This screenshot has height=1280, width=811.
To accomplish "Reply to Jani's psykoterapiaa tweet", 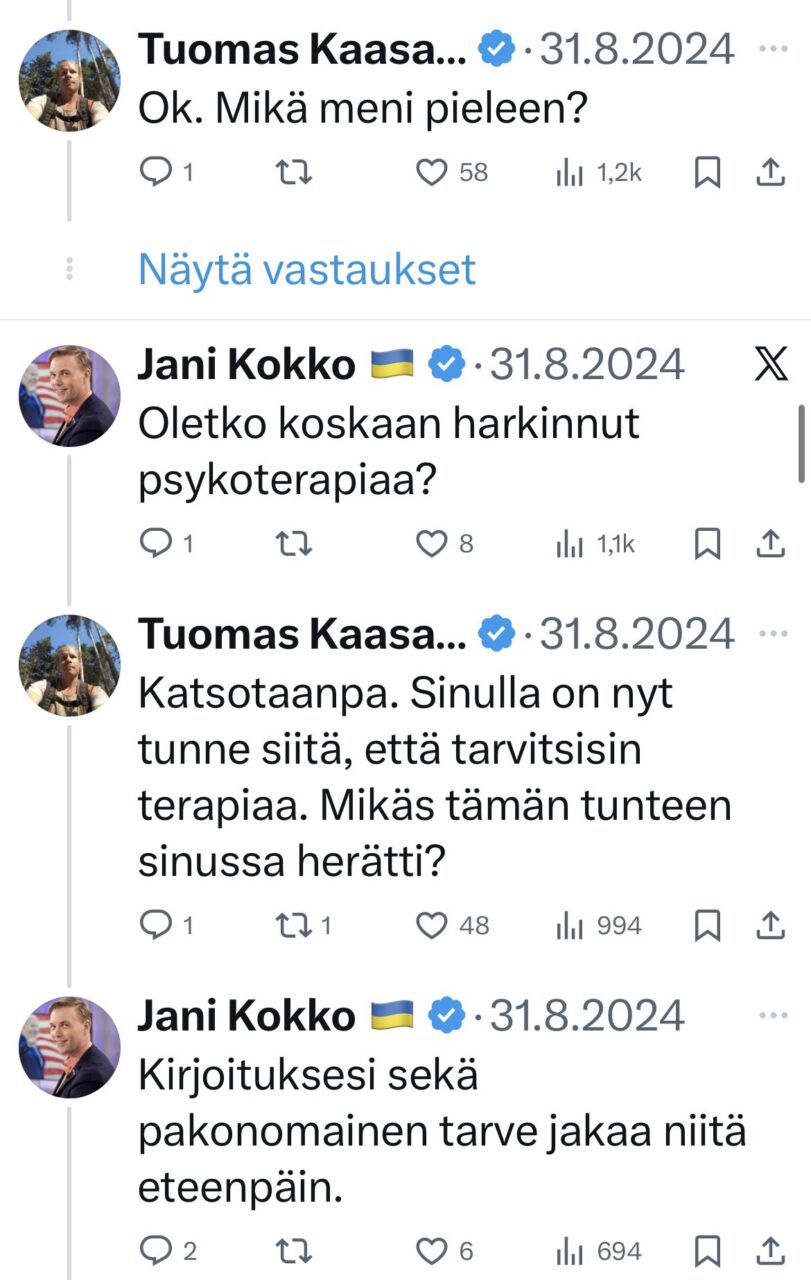I will click(x=155, y=543).
